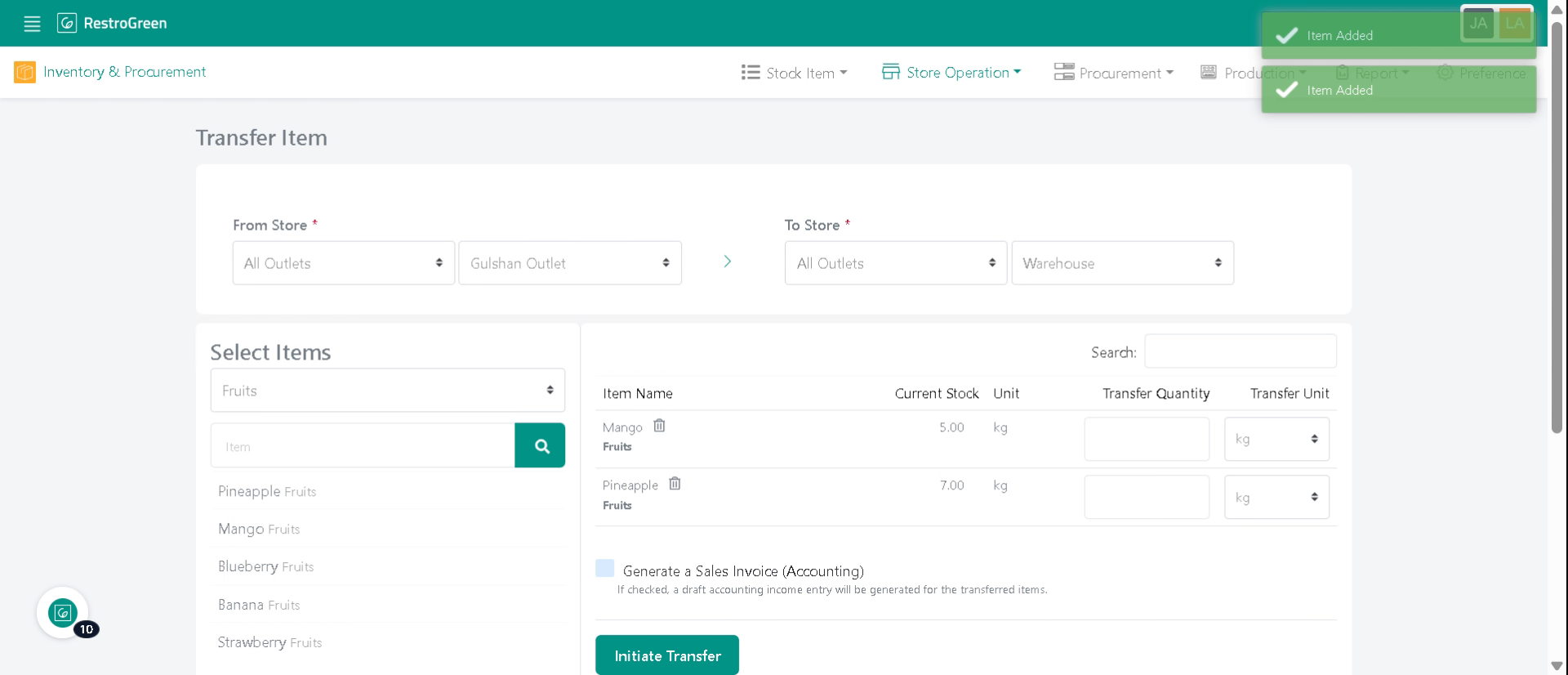Sort by Item Name column header
1568x675 pixels.
coord(638,393)
